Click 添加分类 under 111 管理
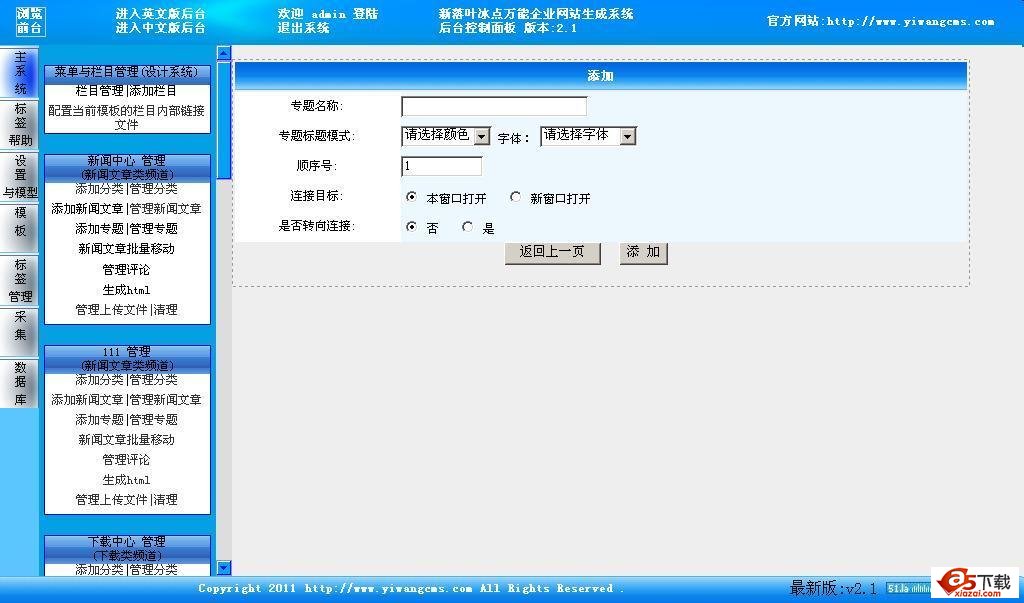Image resolution: width=1024 pixels, height=603 pixels. (99, 380)
